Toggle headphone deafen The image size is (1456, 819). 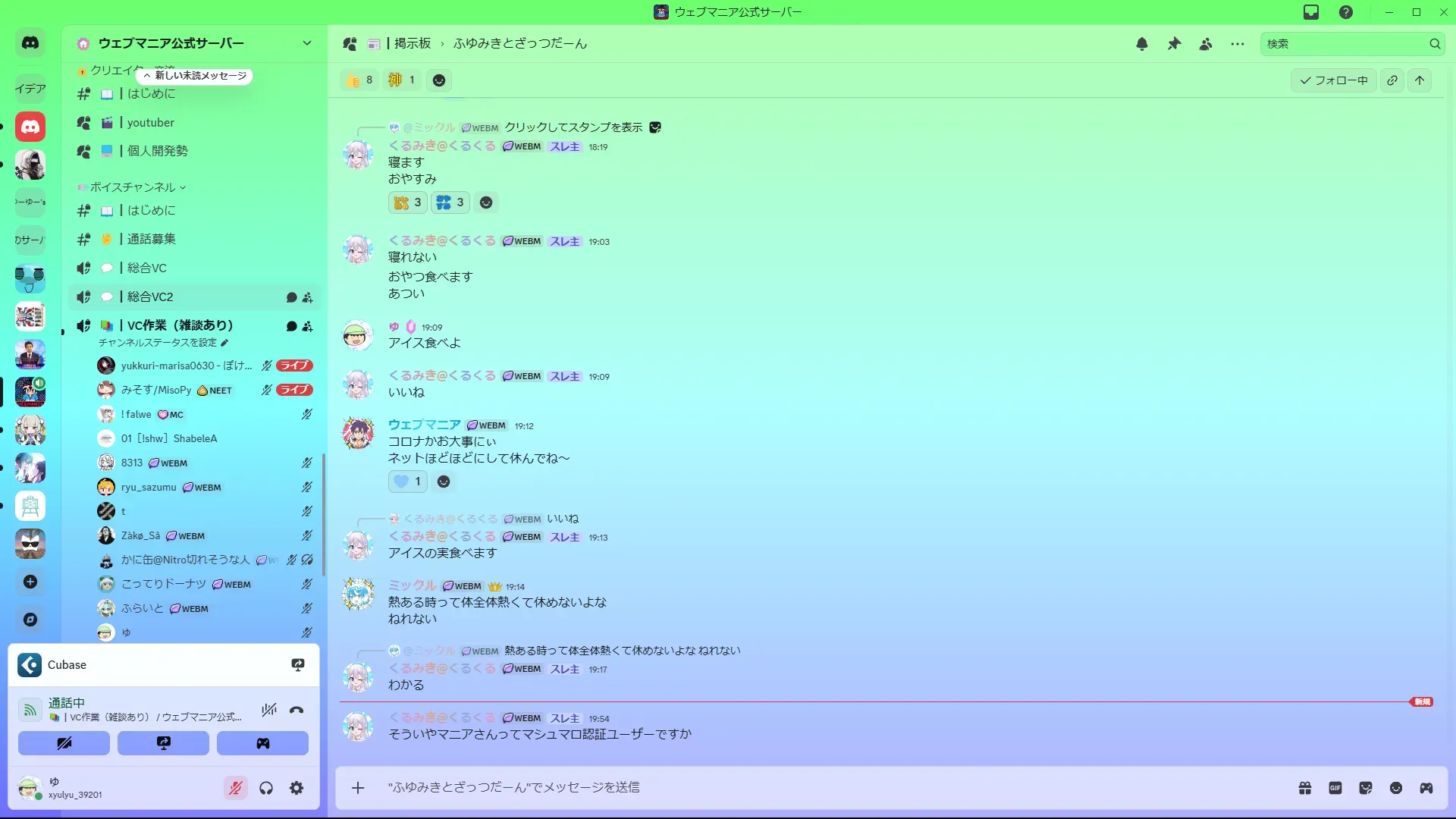point(266,789)
